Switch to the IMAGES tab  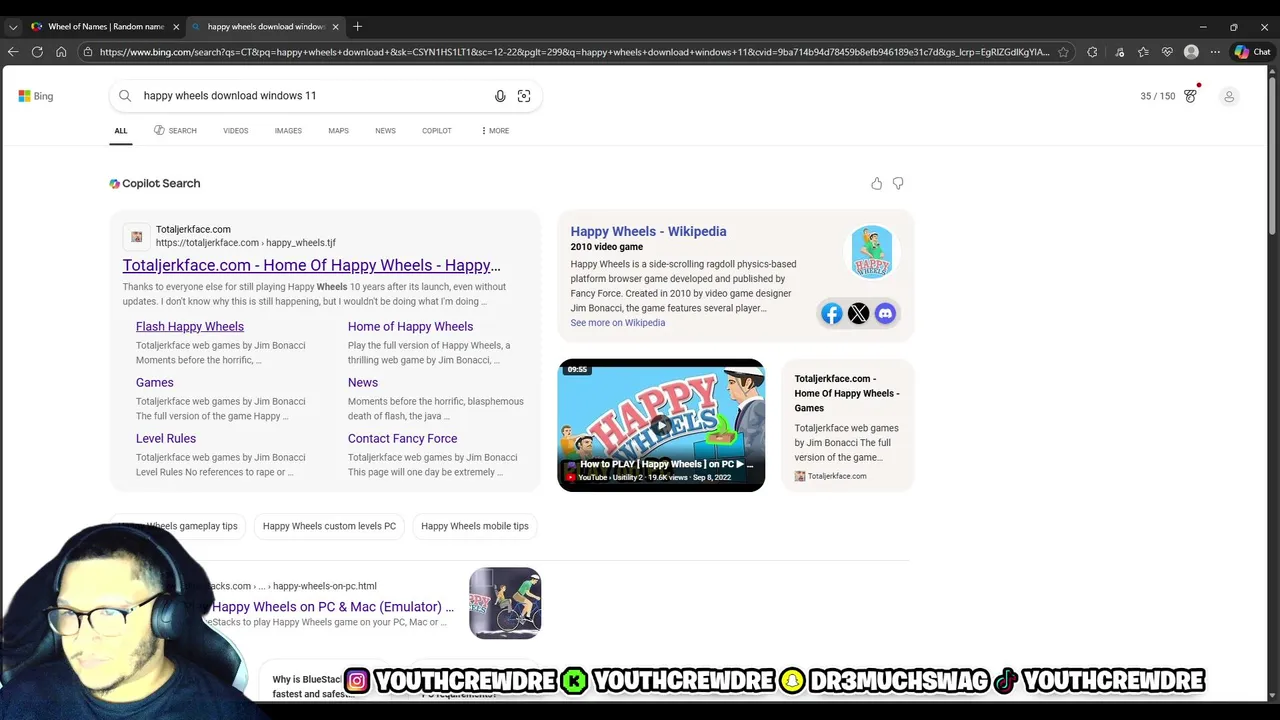tap(288, 131)
